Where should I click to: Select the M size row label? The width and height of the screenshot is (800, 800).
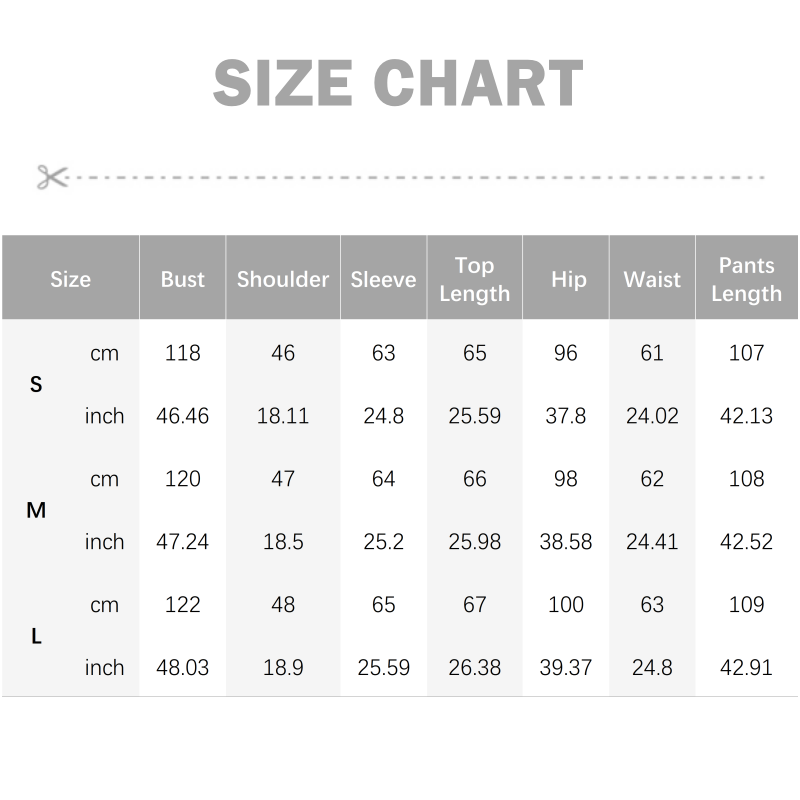click(x=37, y=510)
